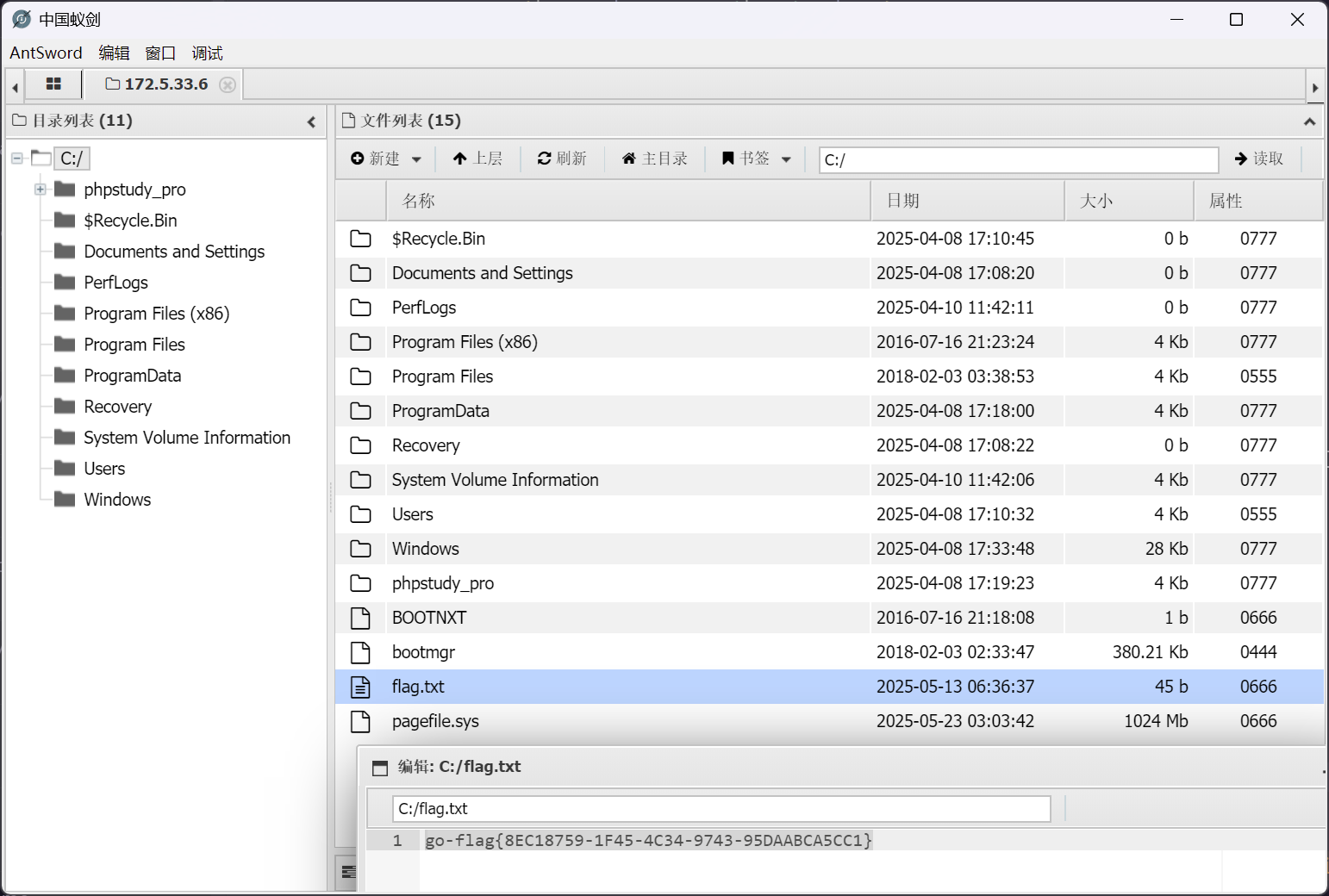This screenshot has height=896, width=1329.
Task: Select the flag.txt file icon
Action: click(360, 687)
